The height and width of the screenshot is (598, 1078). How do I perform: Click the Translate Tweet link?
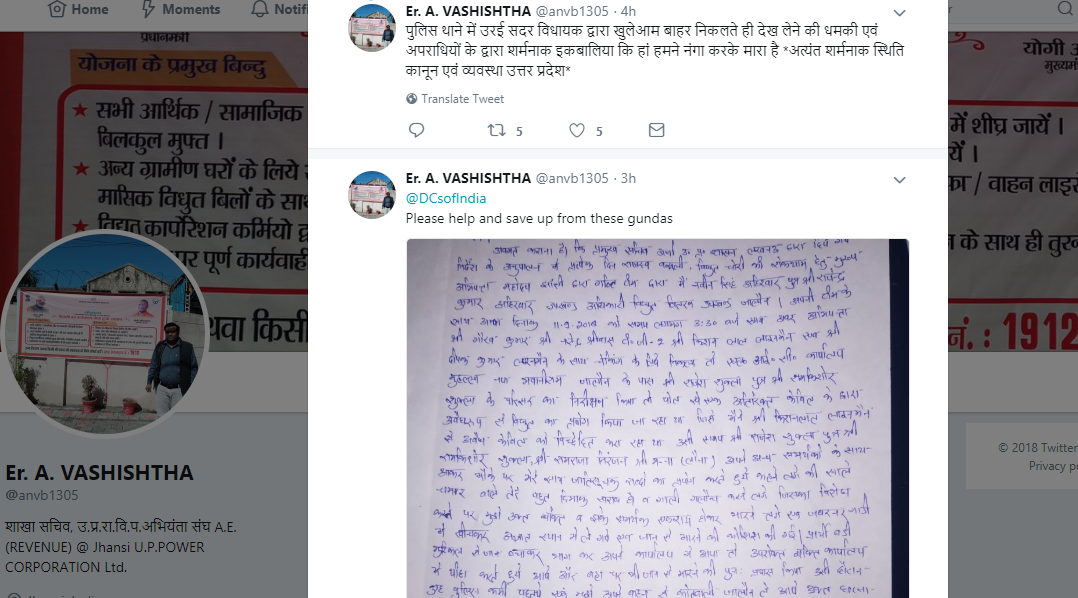[463, 99]
